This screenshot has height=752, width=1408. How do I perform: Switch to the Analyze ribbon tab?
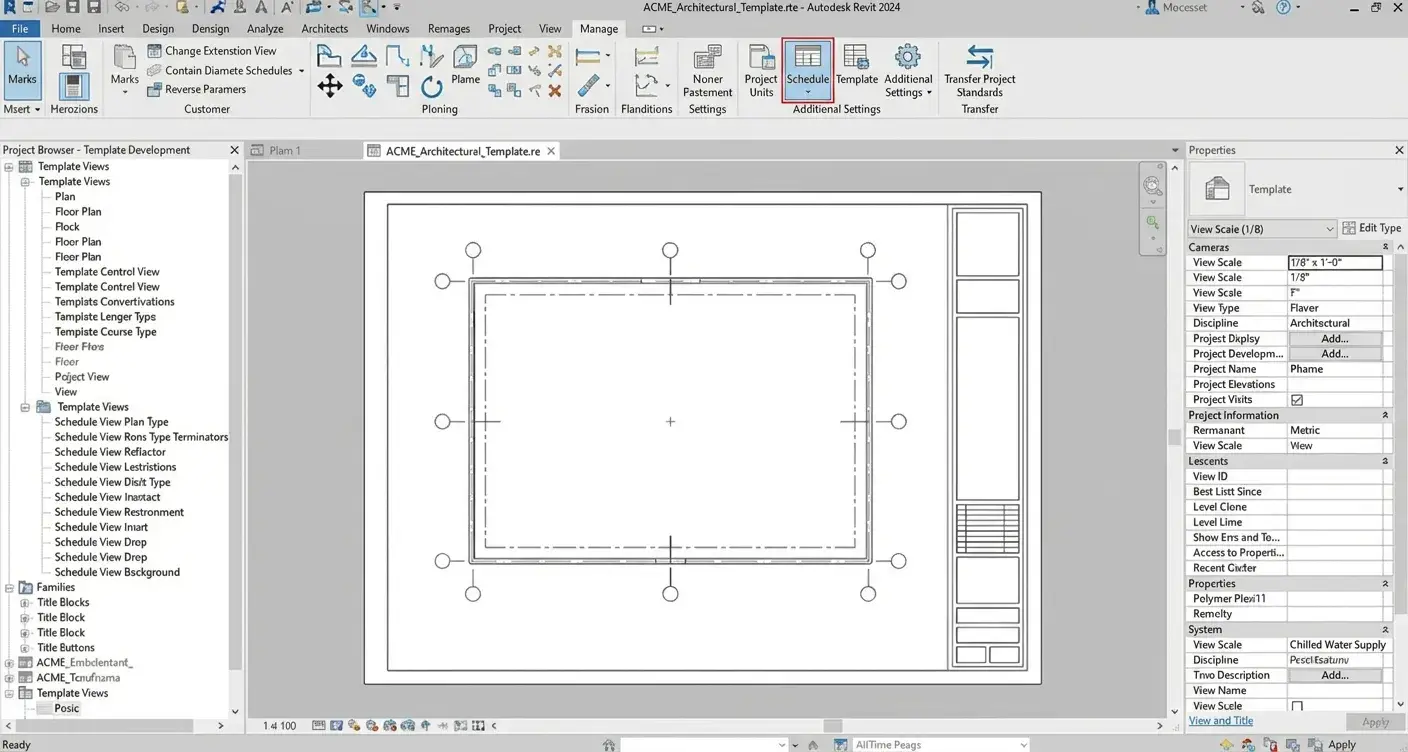pos(265,29)
